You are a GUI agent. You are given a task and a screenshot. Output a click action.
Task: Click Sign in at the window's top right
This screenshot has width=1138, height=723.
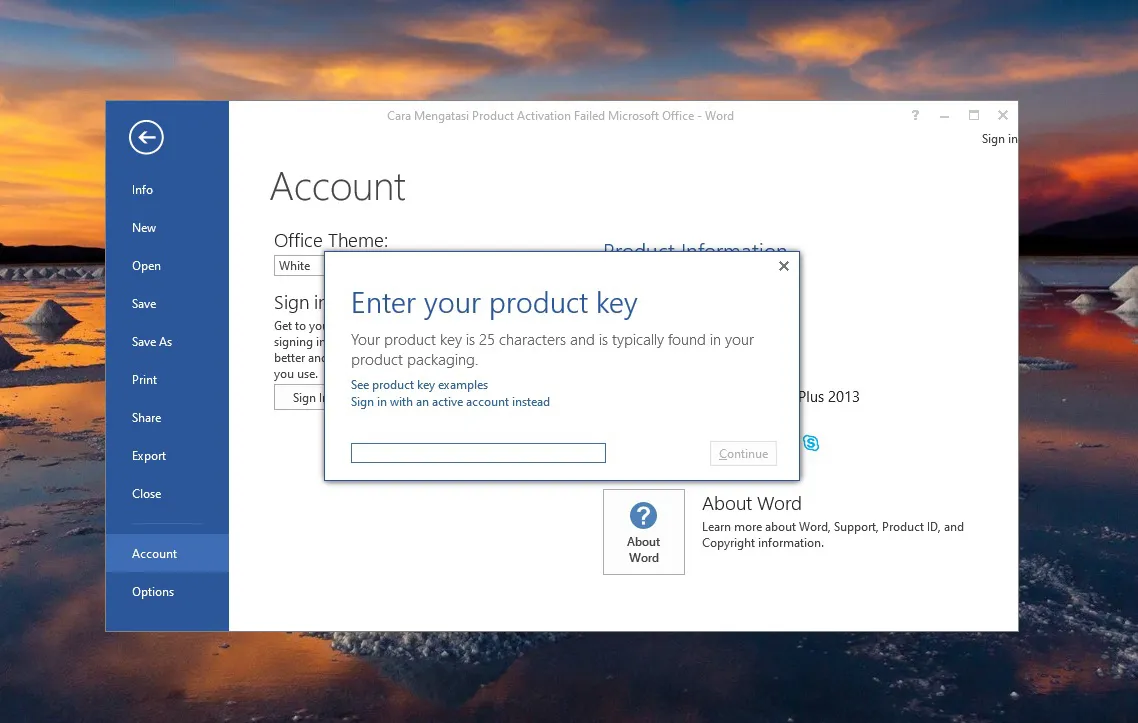pyautogui.click(x=998, y=139)
